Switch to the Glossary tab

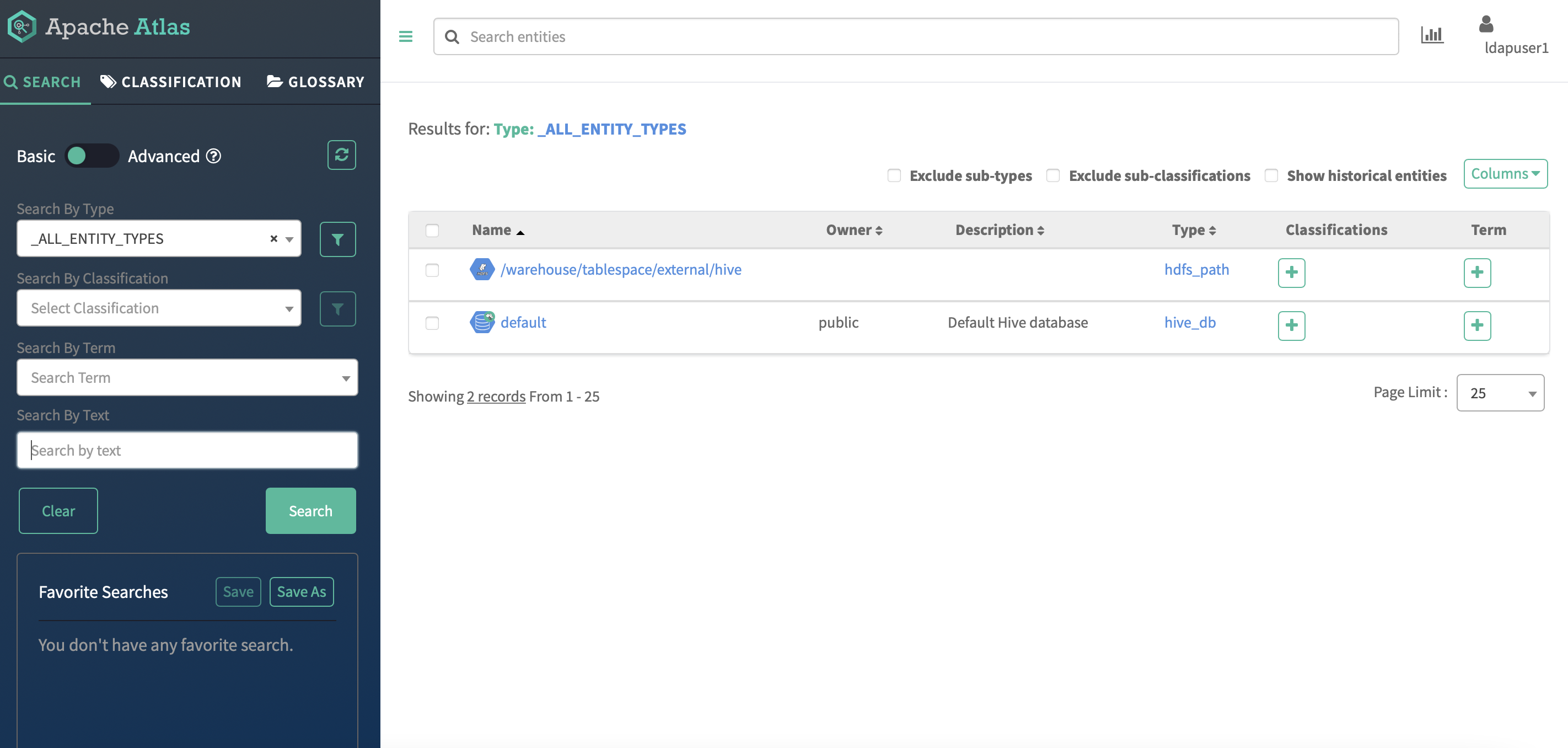(x=315, y=82)
